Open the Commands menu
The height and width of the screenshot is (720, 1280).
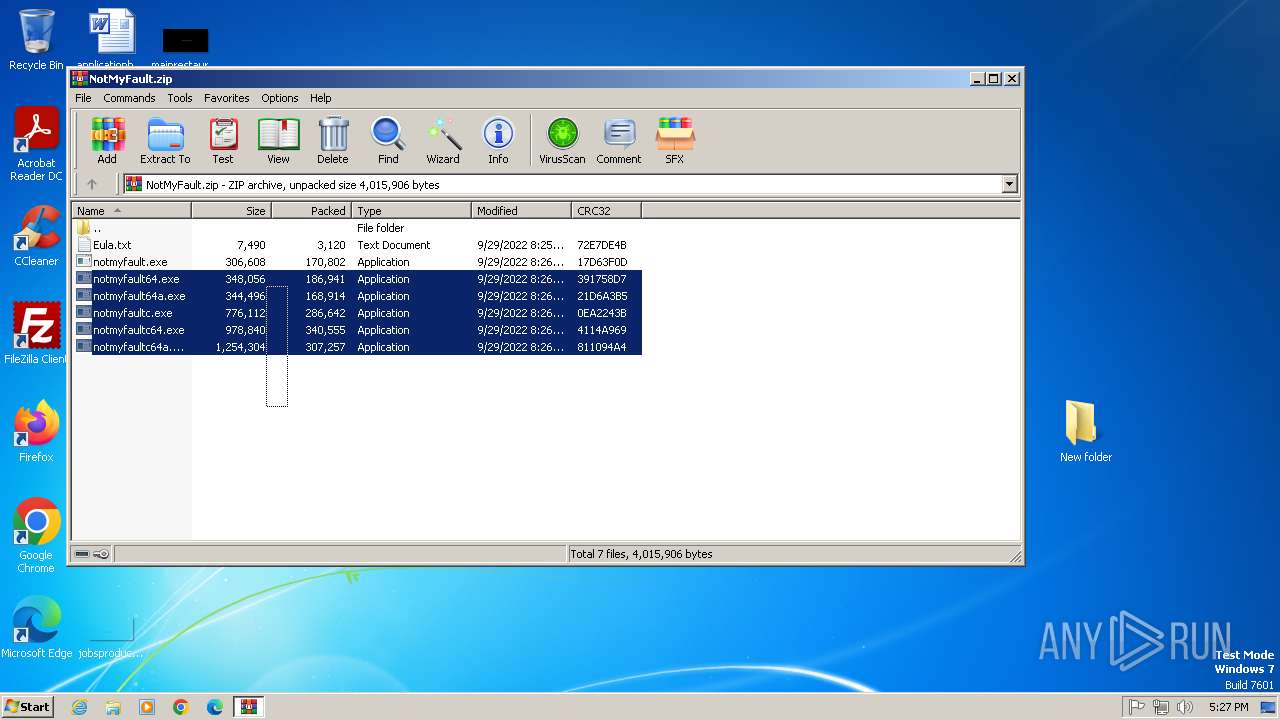[x=129, y=98]
